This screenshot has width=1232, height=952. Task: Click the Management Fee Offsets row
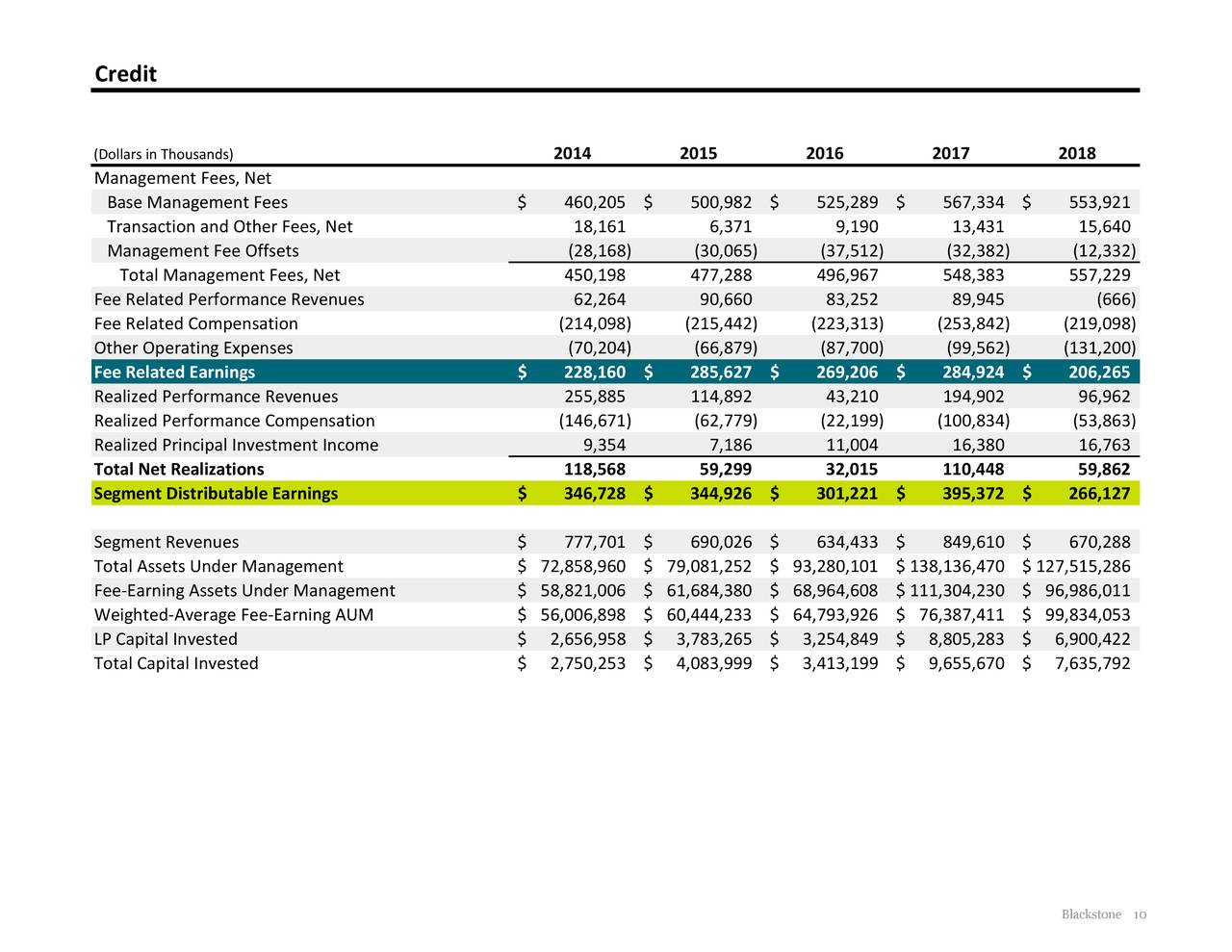(202, 250)
